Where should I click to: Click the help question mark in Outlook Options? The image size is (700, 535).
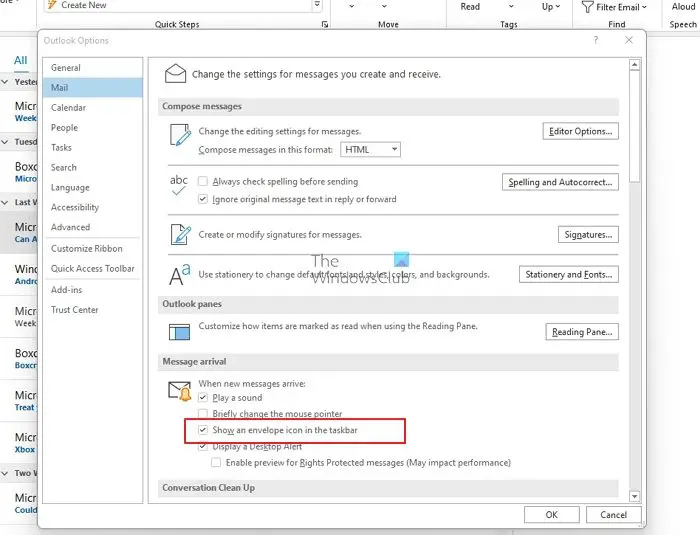[596, 40]
